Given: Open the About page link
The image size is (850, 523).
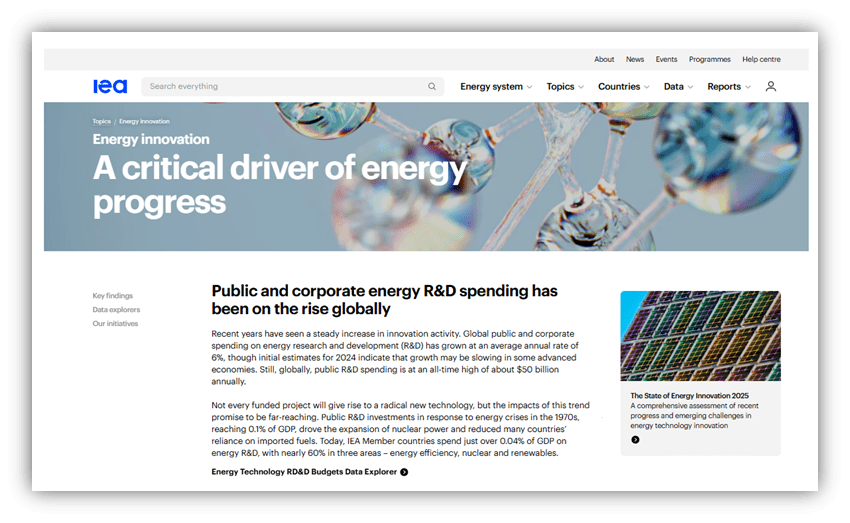Looking at the screenshot, I should tap(604, 59).
